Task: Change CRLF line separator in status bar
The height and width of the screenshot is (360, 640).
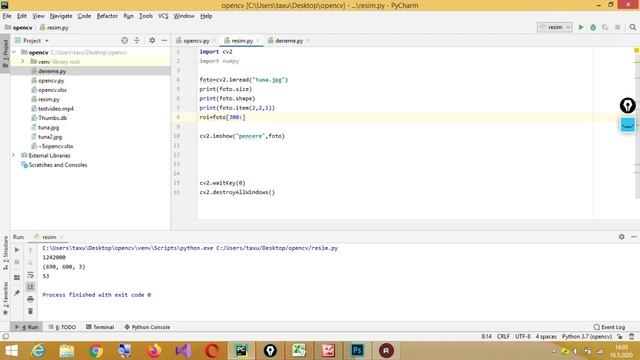Action: (x=503, y=337)
